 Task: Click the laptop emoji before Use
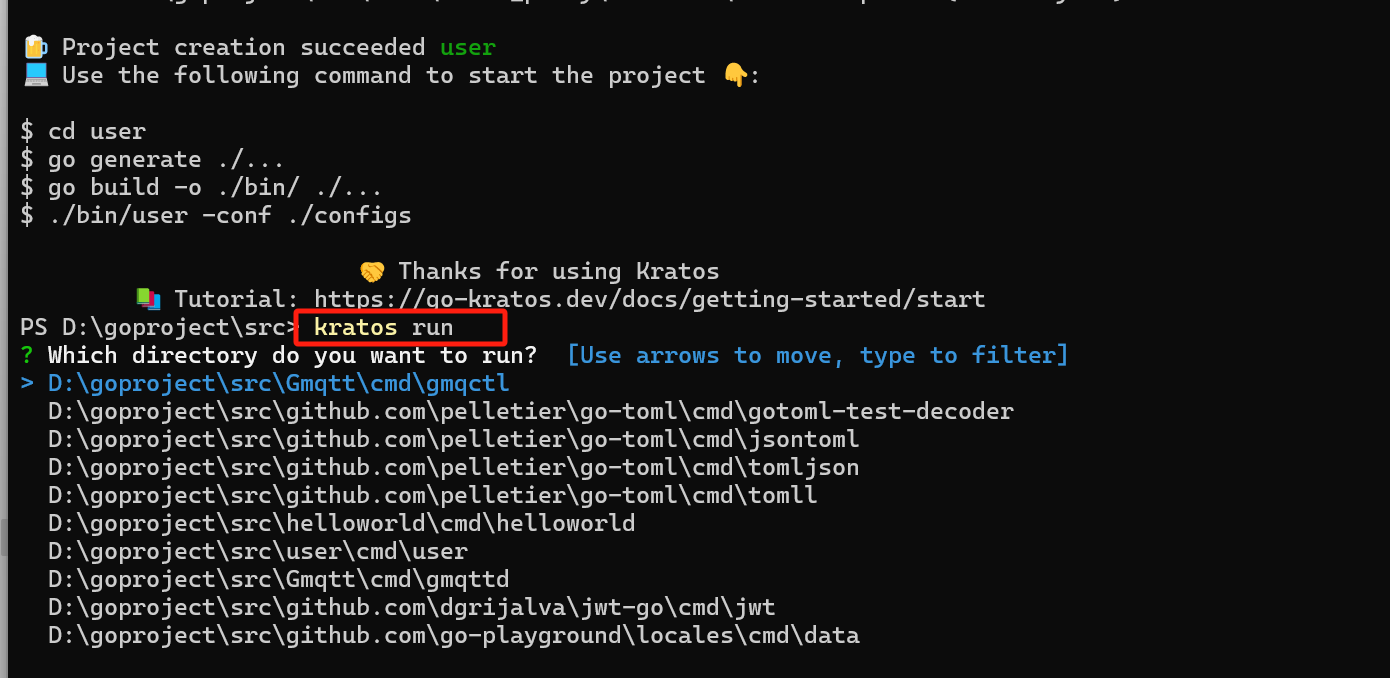click(x=36, y=75)
